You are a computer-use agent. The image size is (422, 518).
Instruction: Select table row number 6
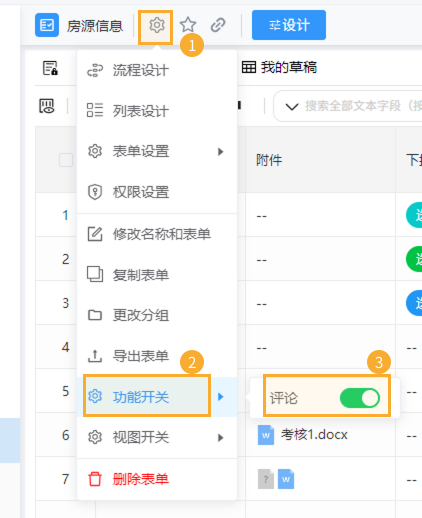(66, 435)
